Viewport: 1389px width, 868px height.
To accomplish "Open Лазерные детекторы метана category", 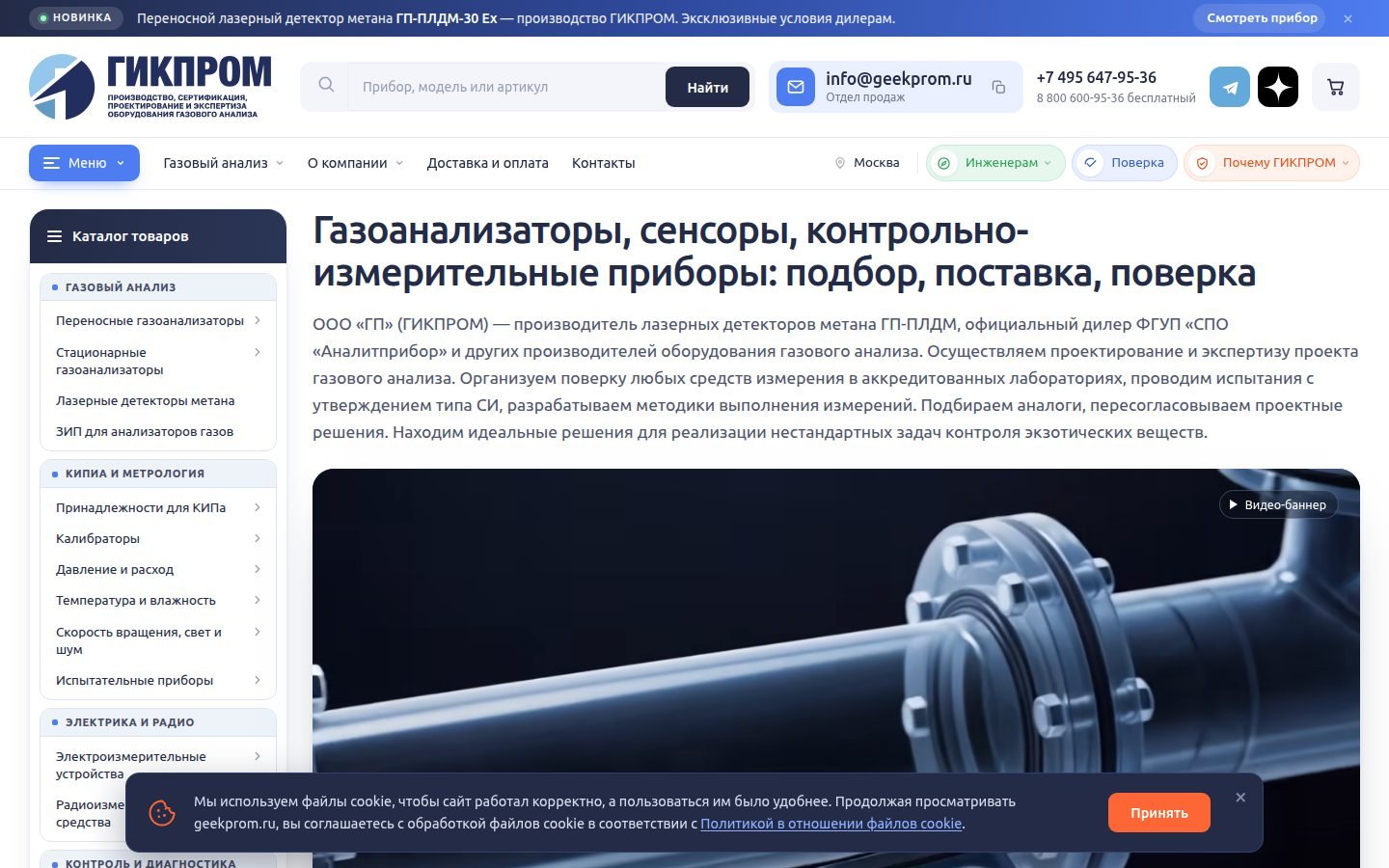I will pos(146,400).
